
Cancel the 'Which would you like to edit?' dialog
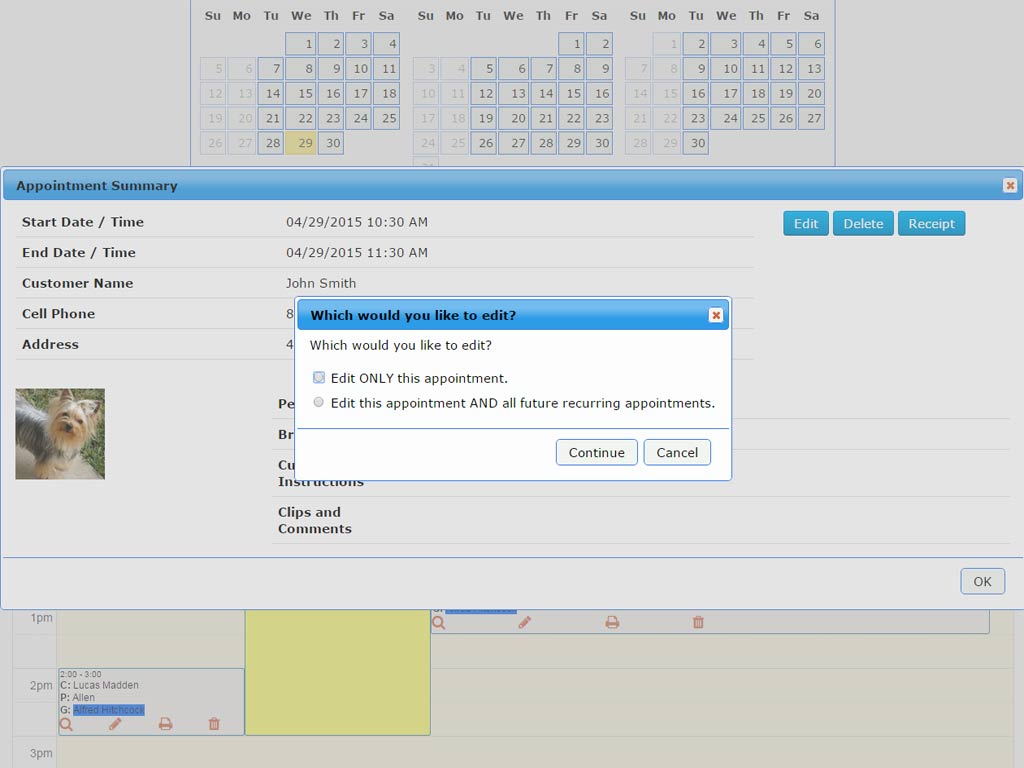(677, 452)
